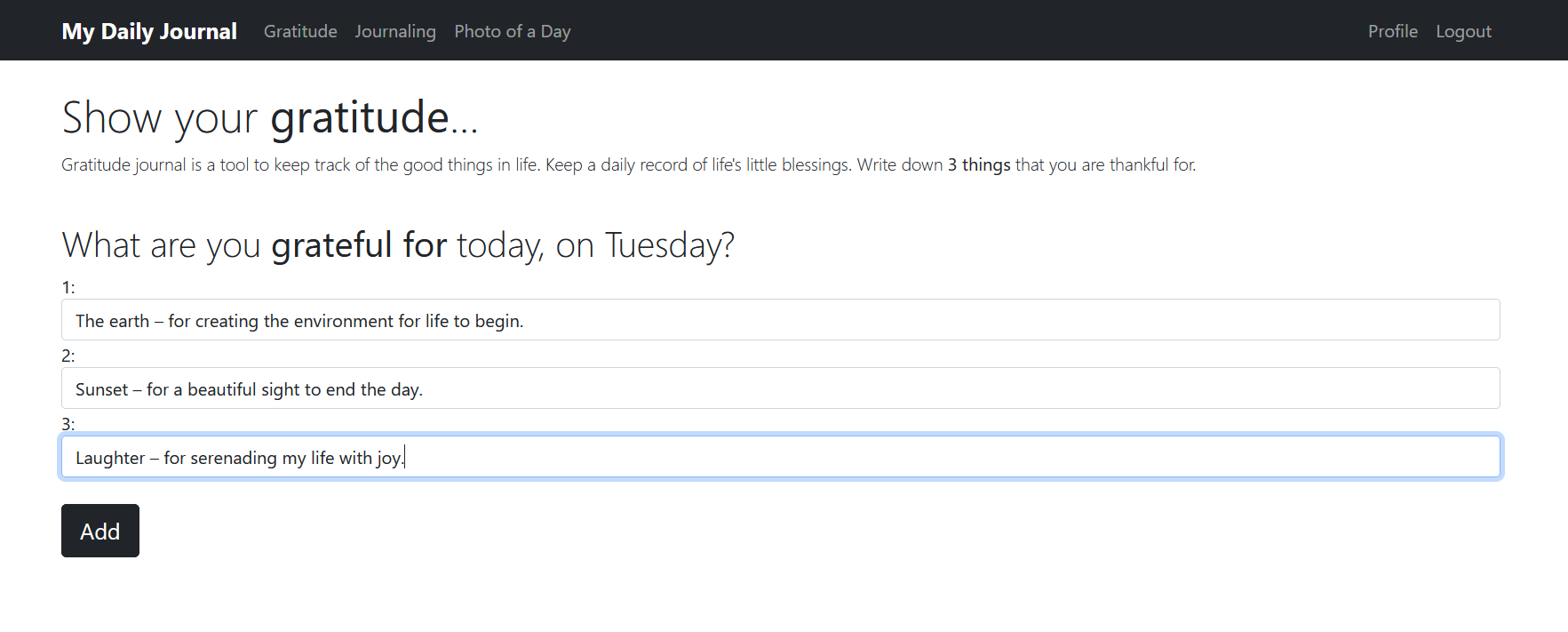This screenshot has height=632, width=1568.
Task: Click the label 2: above second field
Action: pos(68,355)
